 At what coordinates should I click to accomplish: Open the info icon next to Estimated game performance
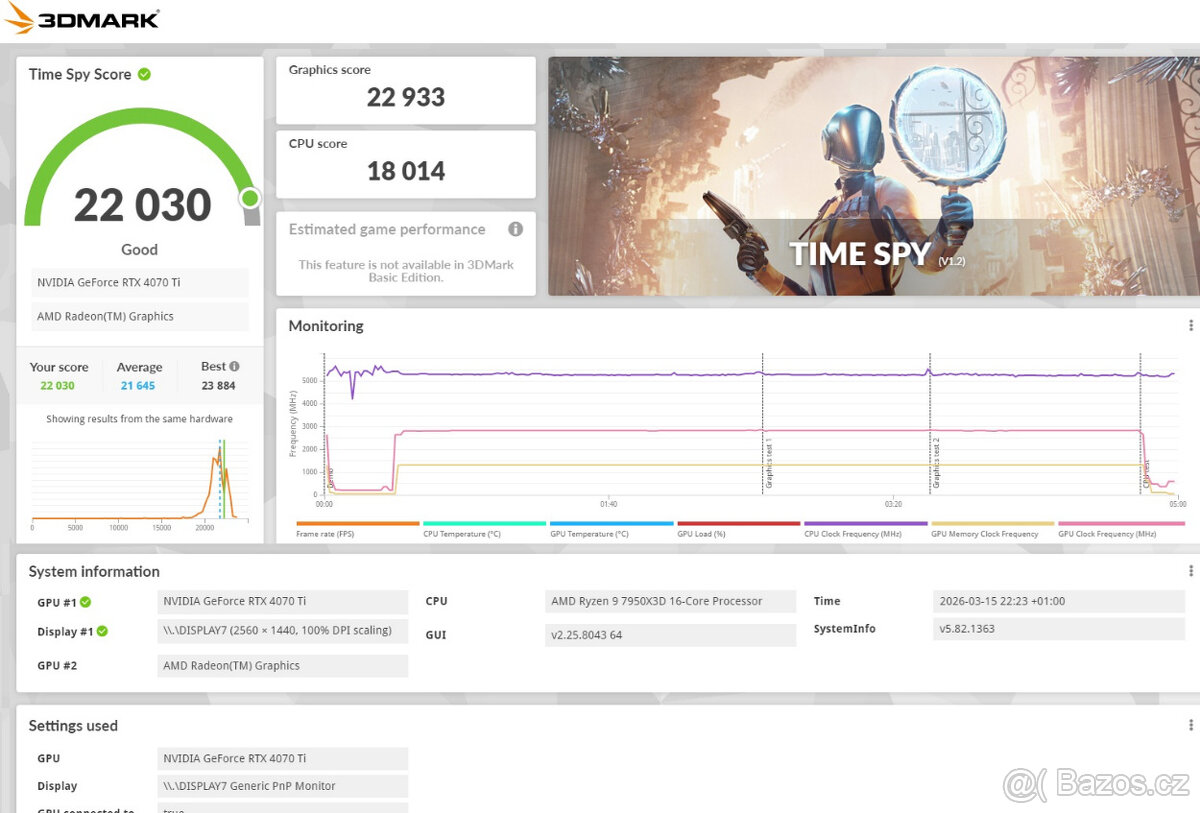click(515, 229)
